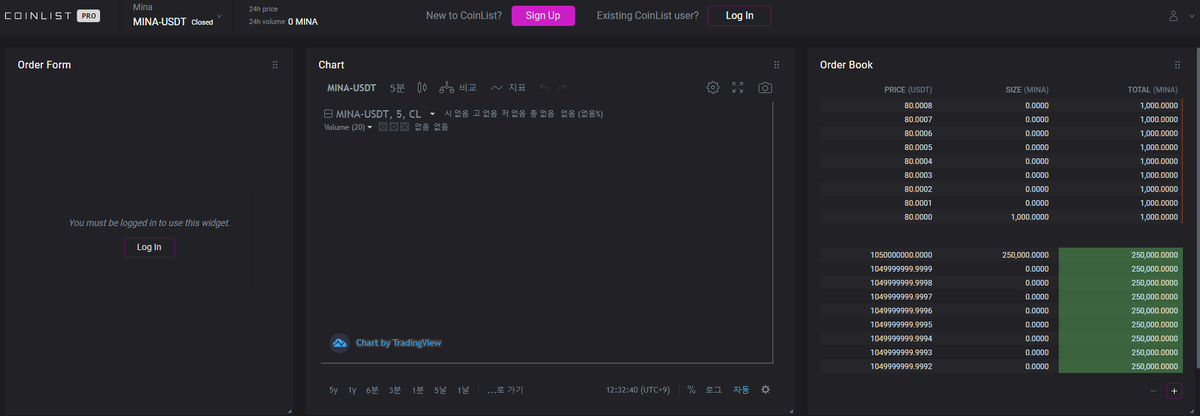Viewport: 1200px width, 416px height.
Task: Toggle Volume indicator visibility eye icon
Action: [383, 127]
